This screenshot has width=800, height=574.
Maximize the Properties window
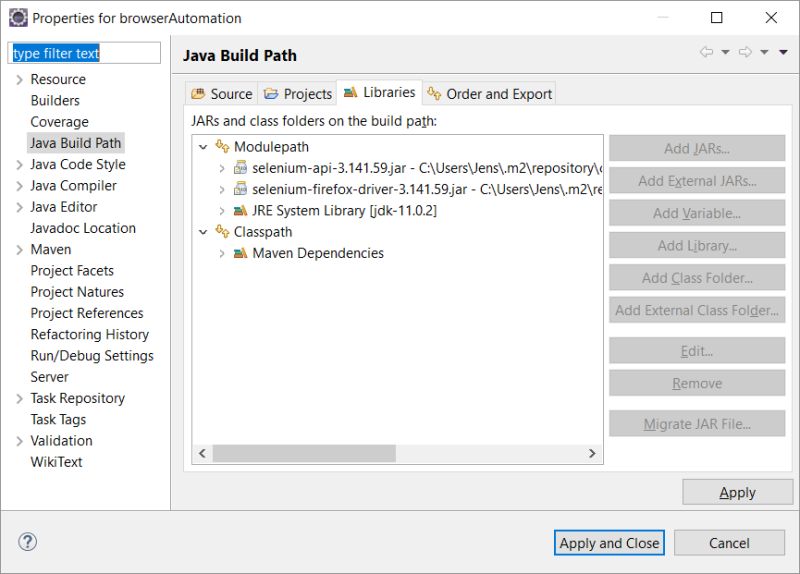click(717, 18)
